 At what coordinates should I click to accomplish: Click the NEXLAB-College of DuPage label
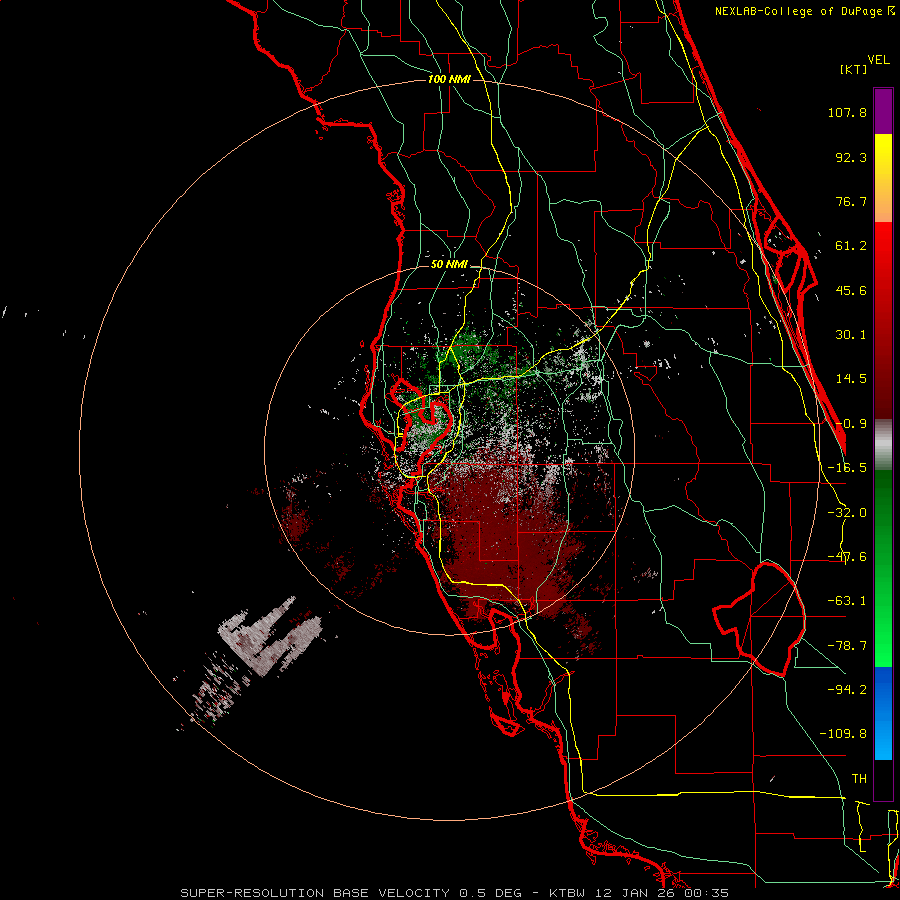coord(805,11)
